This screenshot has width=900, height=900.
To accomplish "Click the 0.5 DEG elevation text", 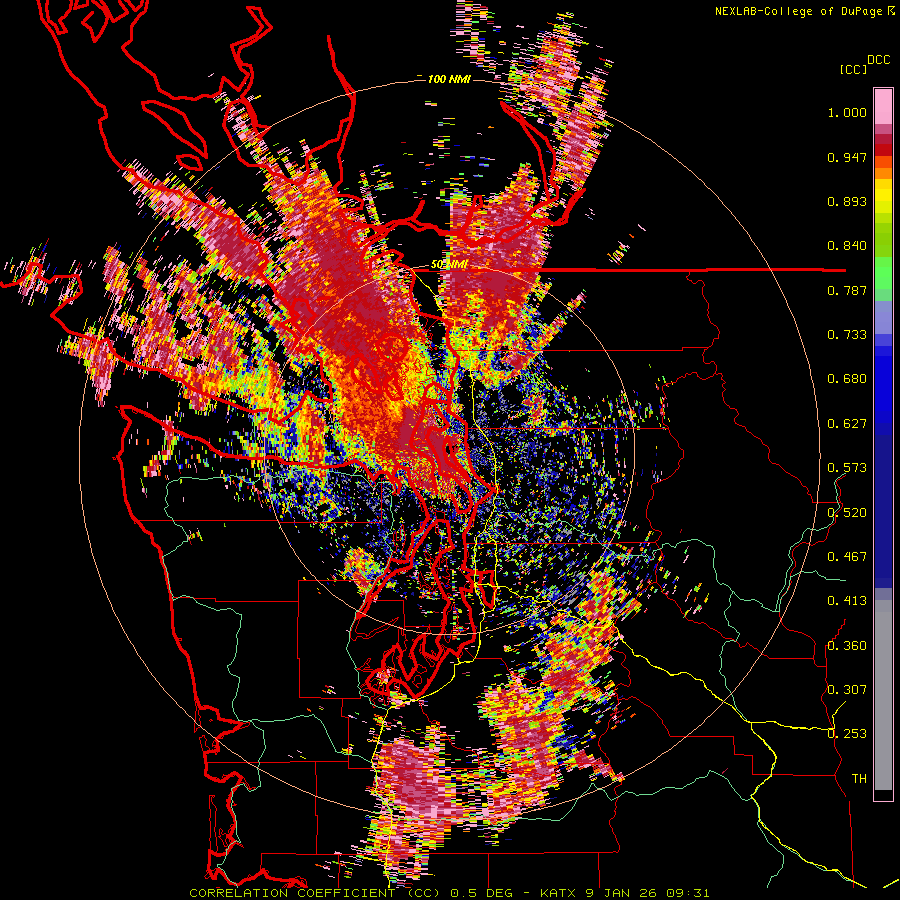I will click(x=480, y=893).
